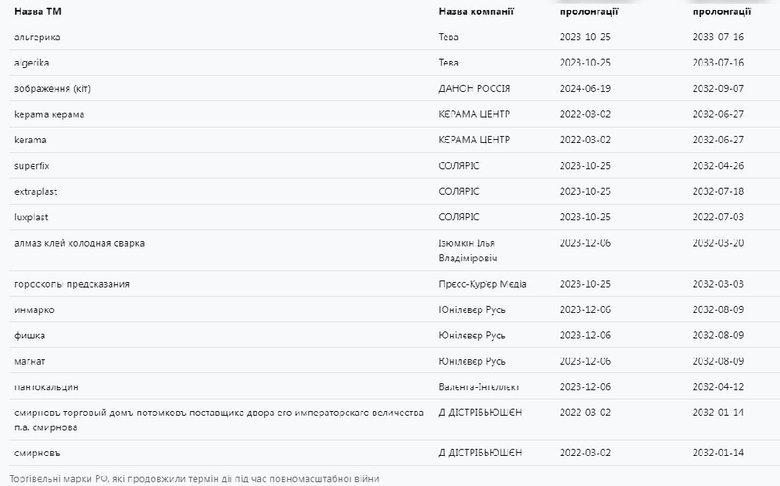Click date '2032-08-09' in фишка row

[718, 336]
